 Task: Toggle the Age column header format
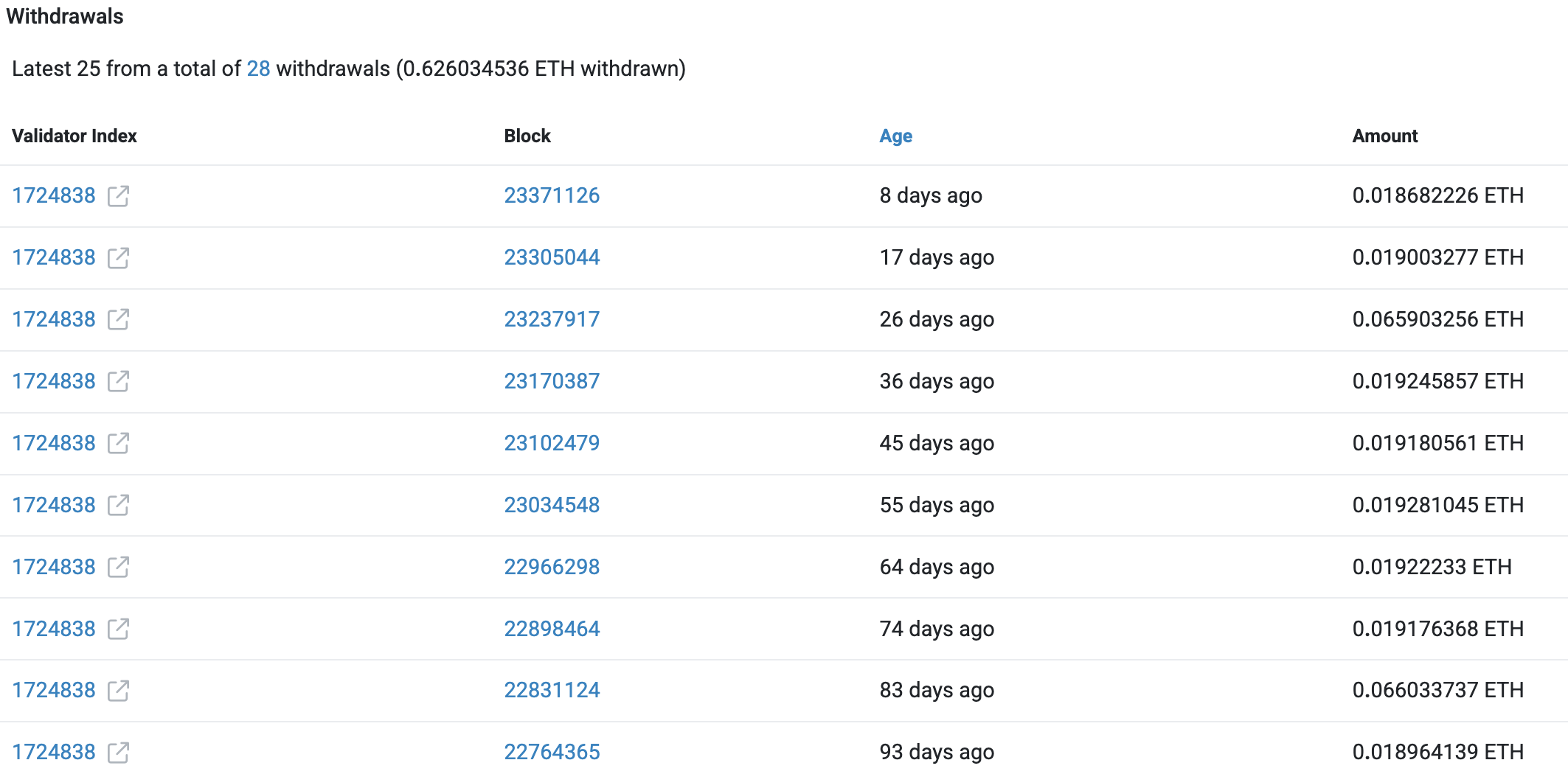pos(895,136)
